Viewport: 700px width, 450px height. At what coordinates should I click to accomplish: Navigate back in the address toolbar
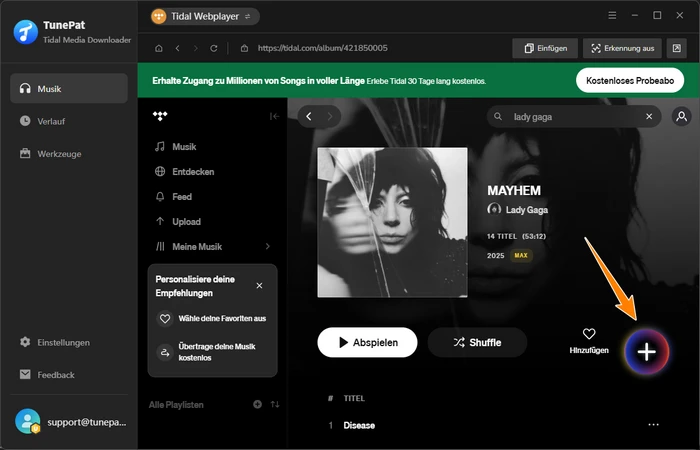178,48
